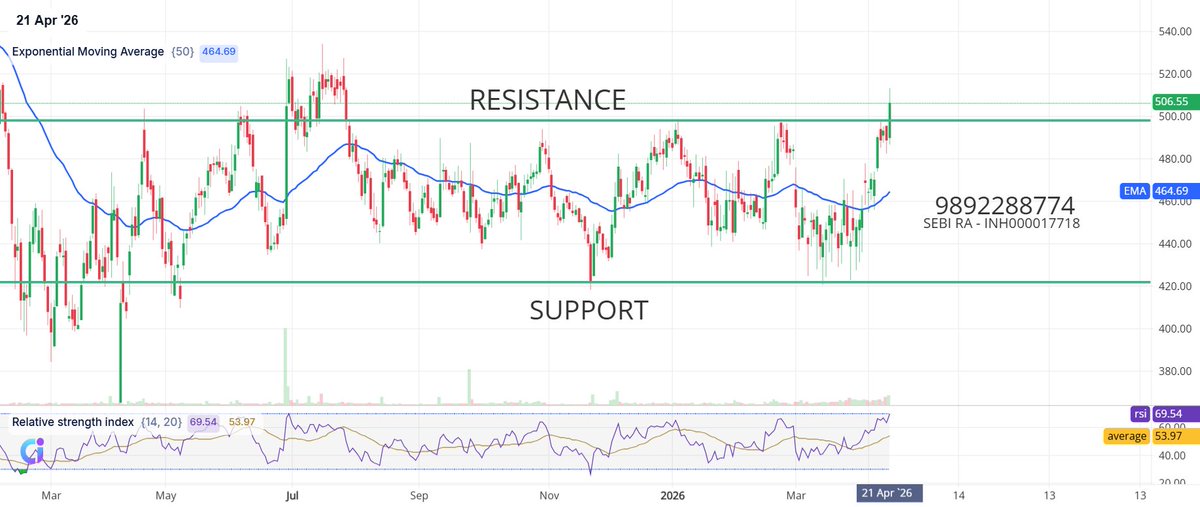Click the 464.69 value badge beside {50}

pos(219,51)
